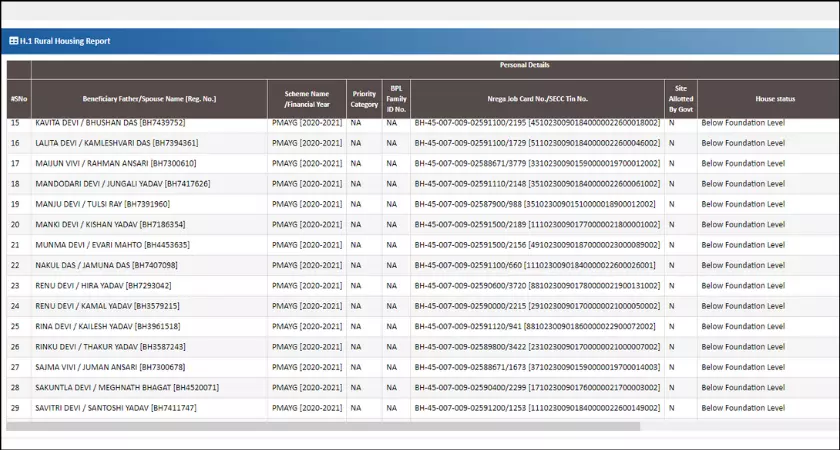Click Site Allotted value N in row 21
This screenshot has width=840, height=450.
(672, 245)
